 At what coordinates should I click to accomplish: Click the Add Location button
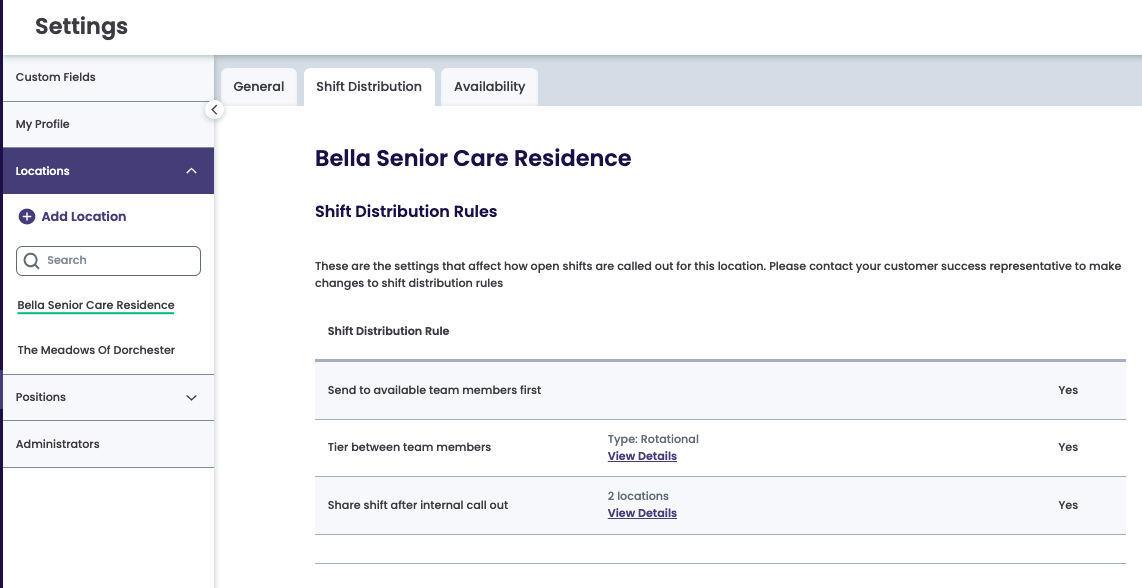point(84,216)
